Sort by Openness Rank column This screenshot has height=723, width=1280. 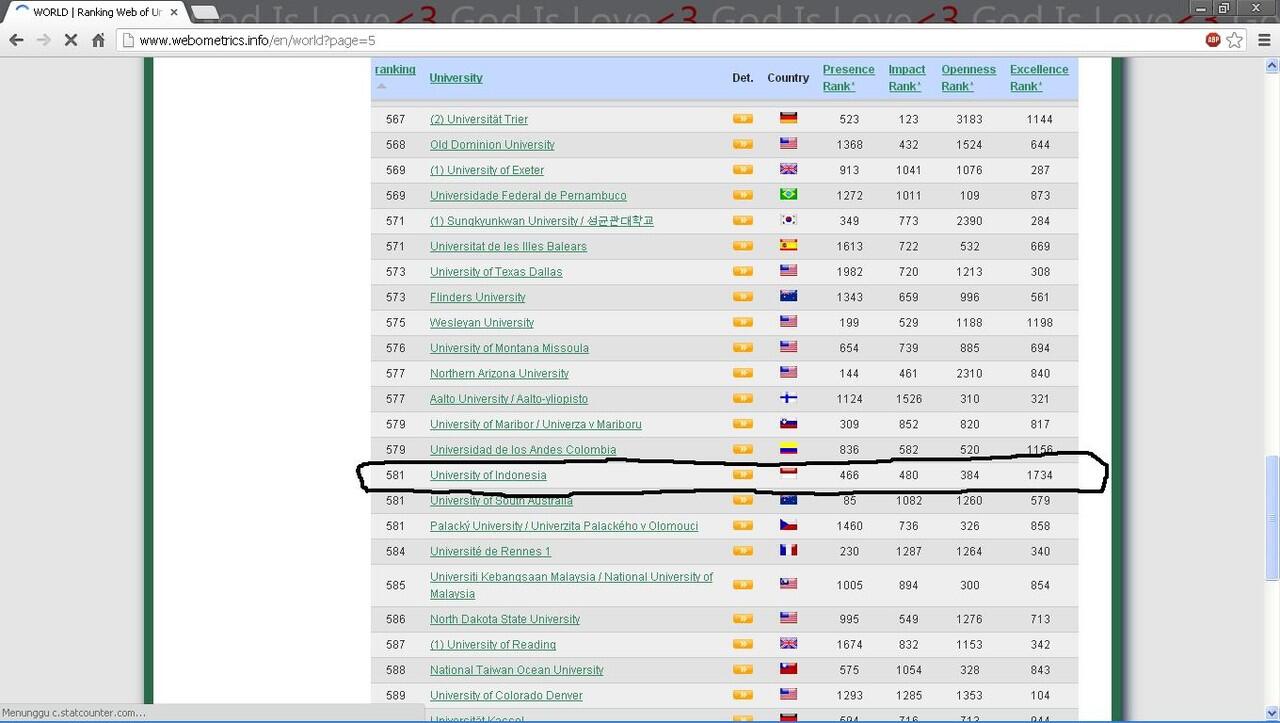tap(968, 78)
